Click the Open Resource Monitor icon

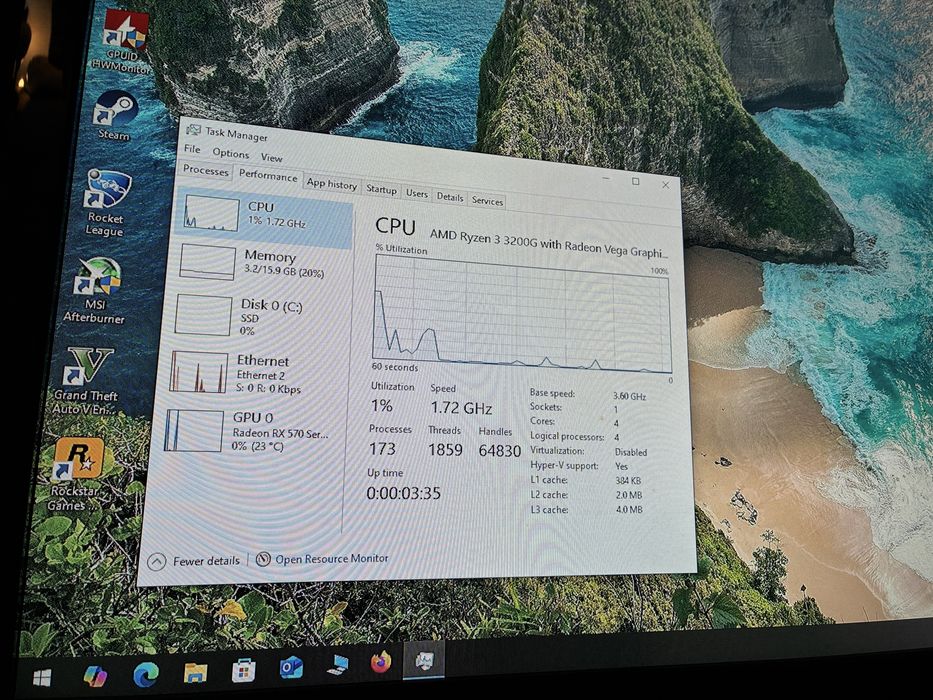[x=263, y=559]
